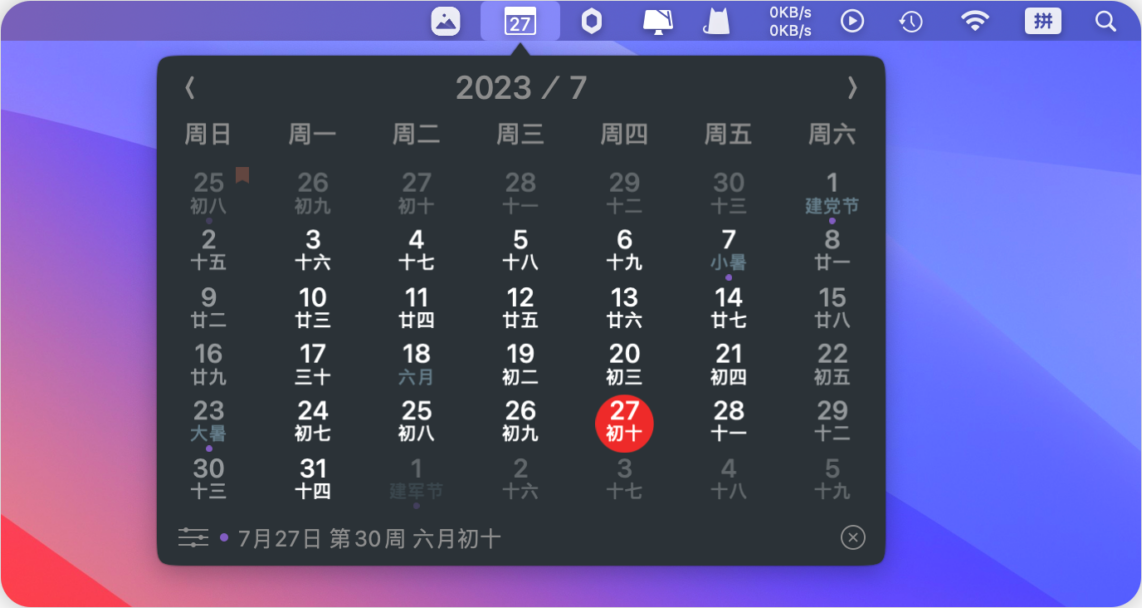Select July 6 十九
The image size is (1142, 608).
pyautogui.click(x=624, y=250)
